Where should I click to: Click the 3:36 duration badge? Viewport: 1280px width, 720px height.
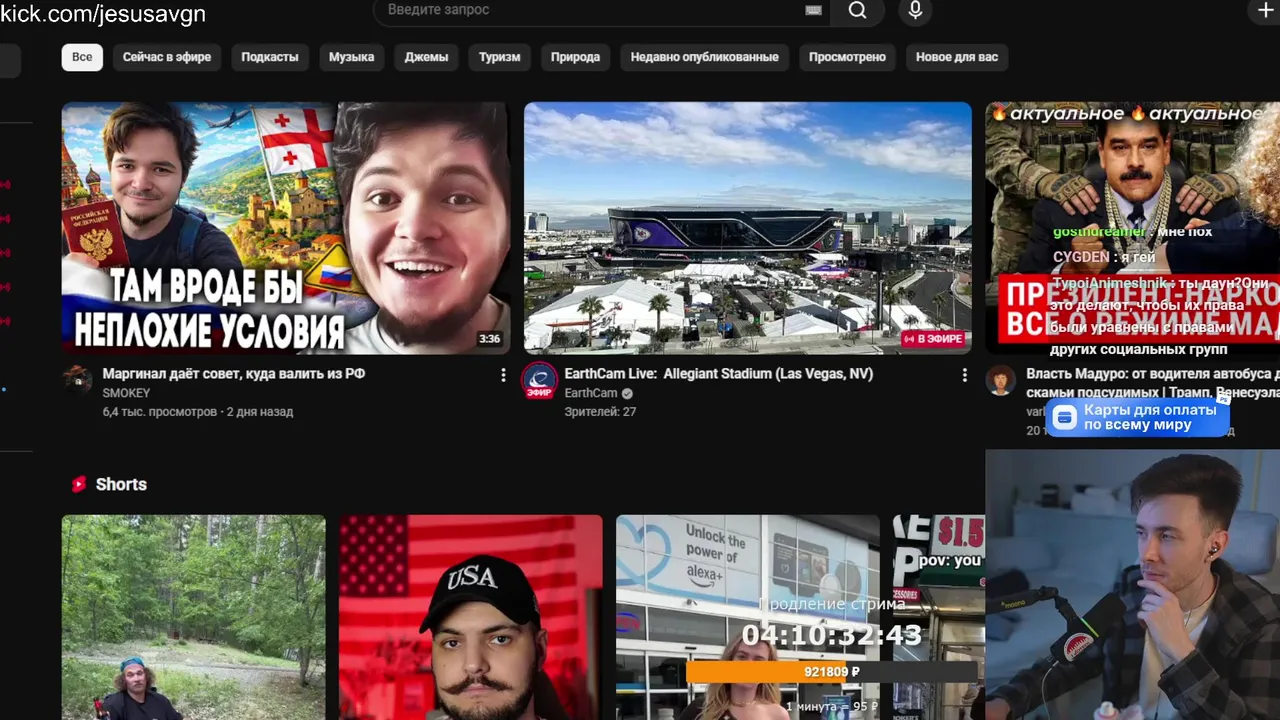pyautogui.click(x=489, y=339)
